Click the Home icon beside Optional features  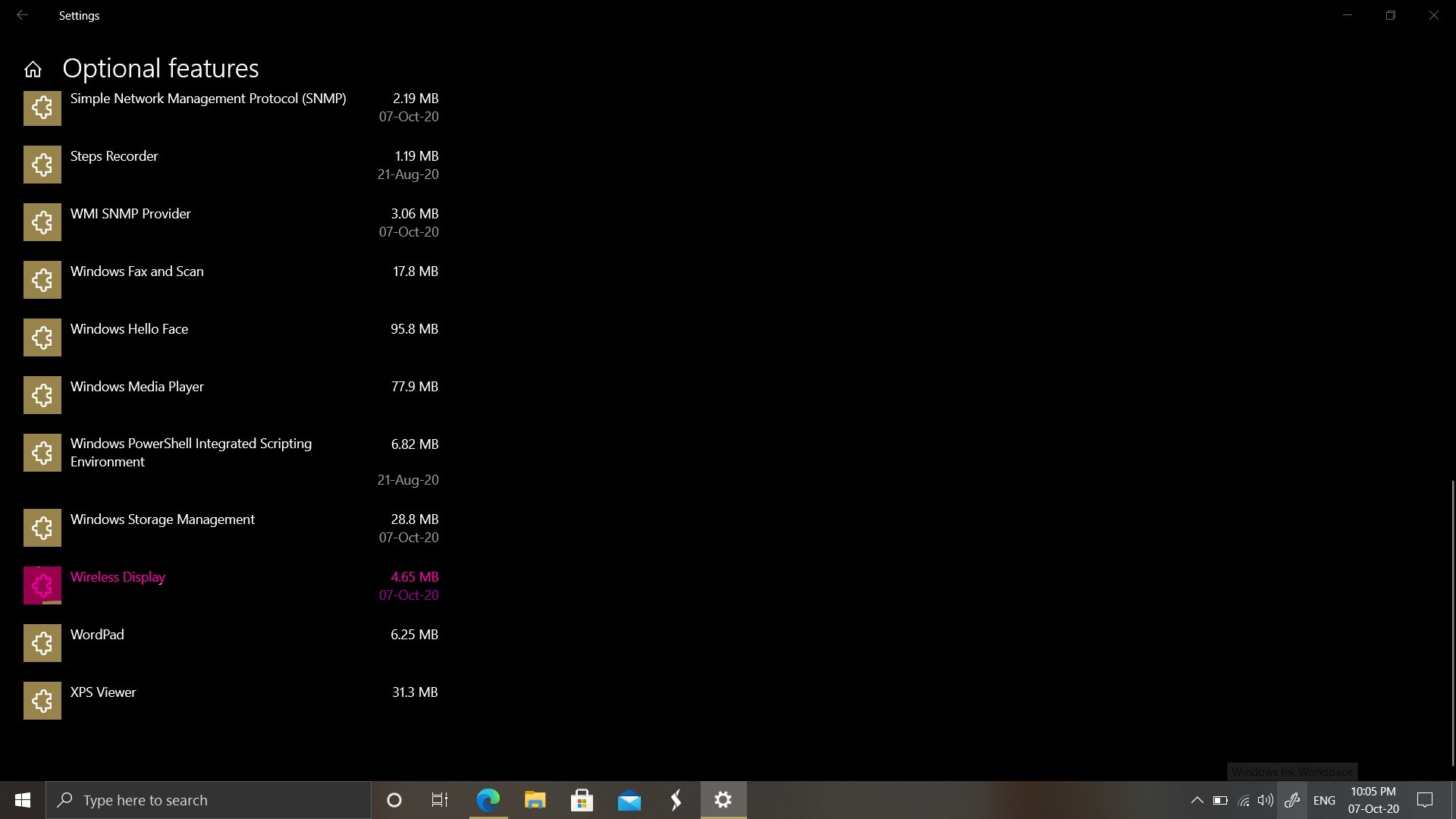(33, 70)
